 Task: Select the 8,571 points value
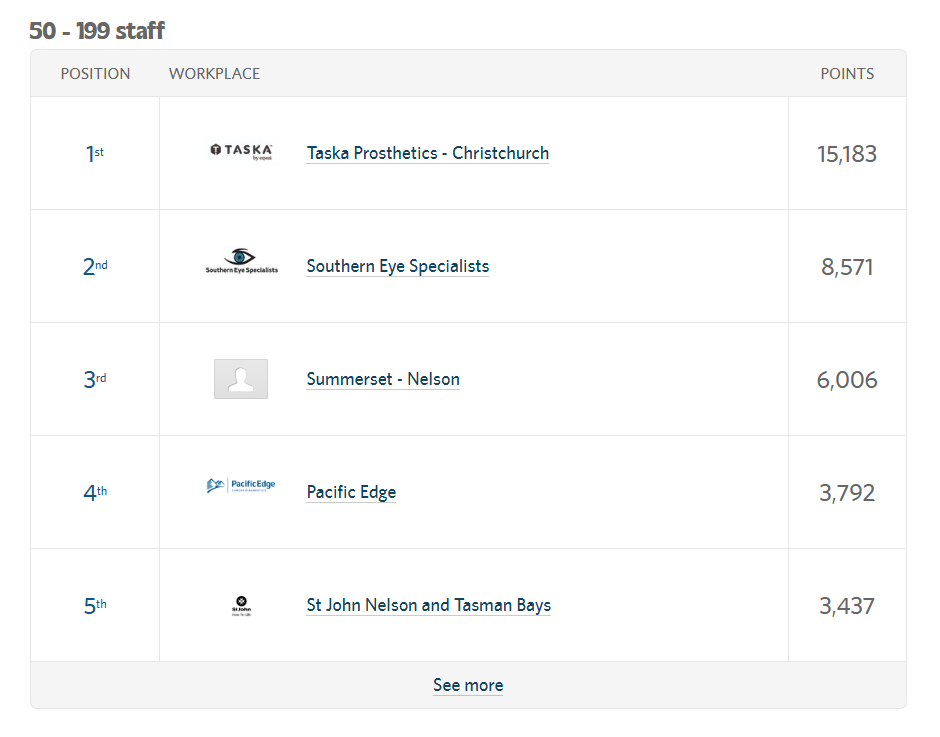point(847,267)
